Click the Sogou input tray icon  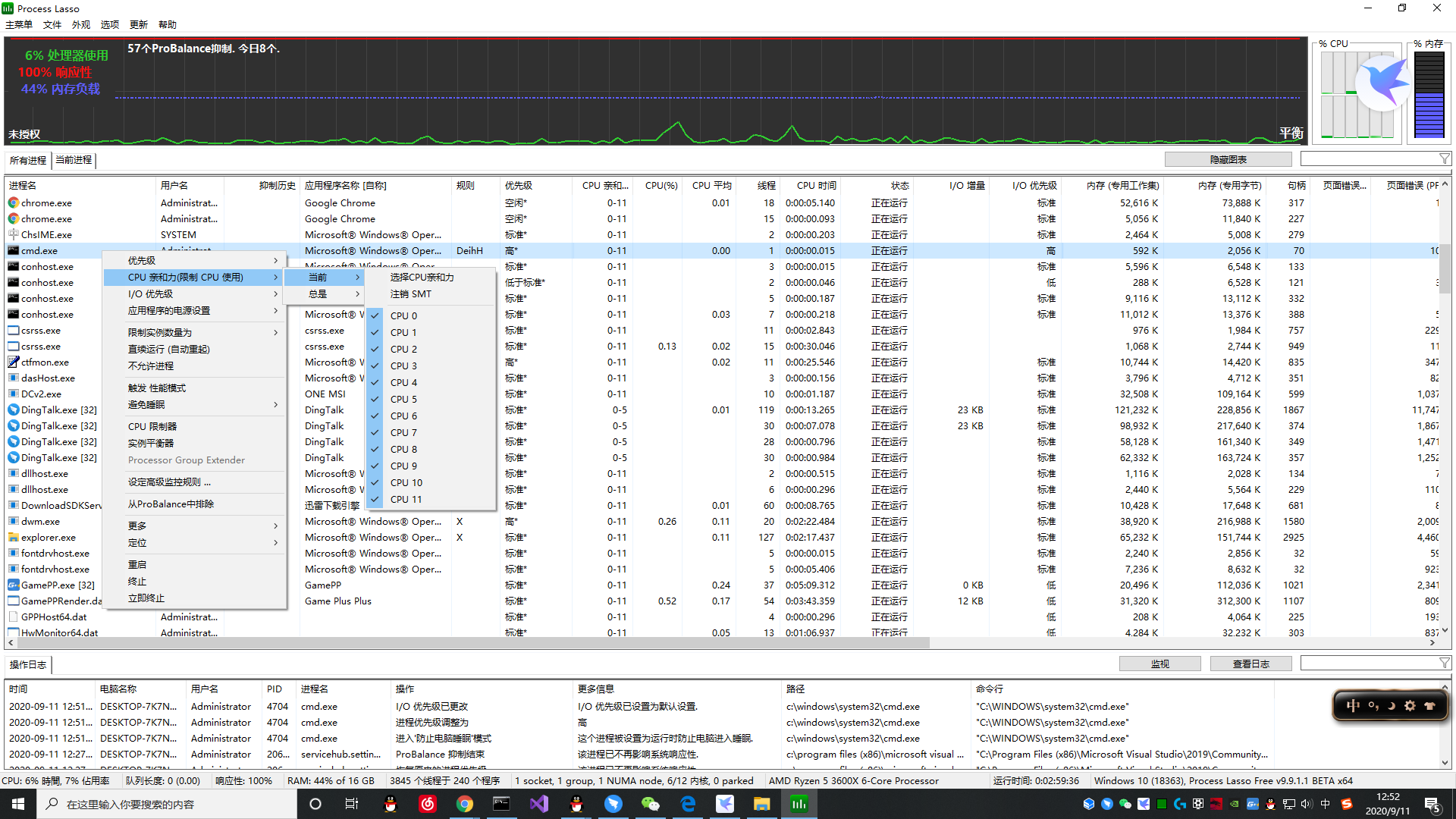[x=1346, y=804]
